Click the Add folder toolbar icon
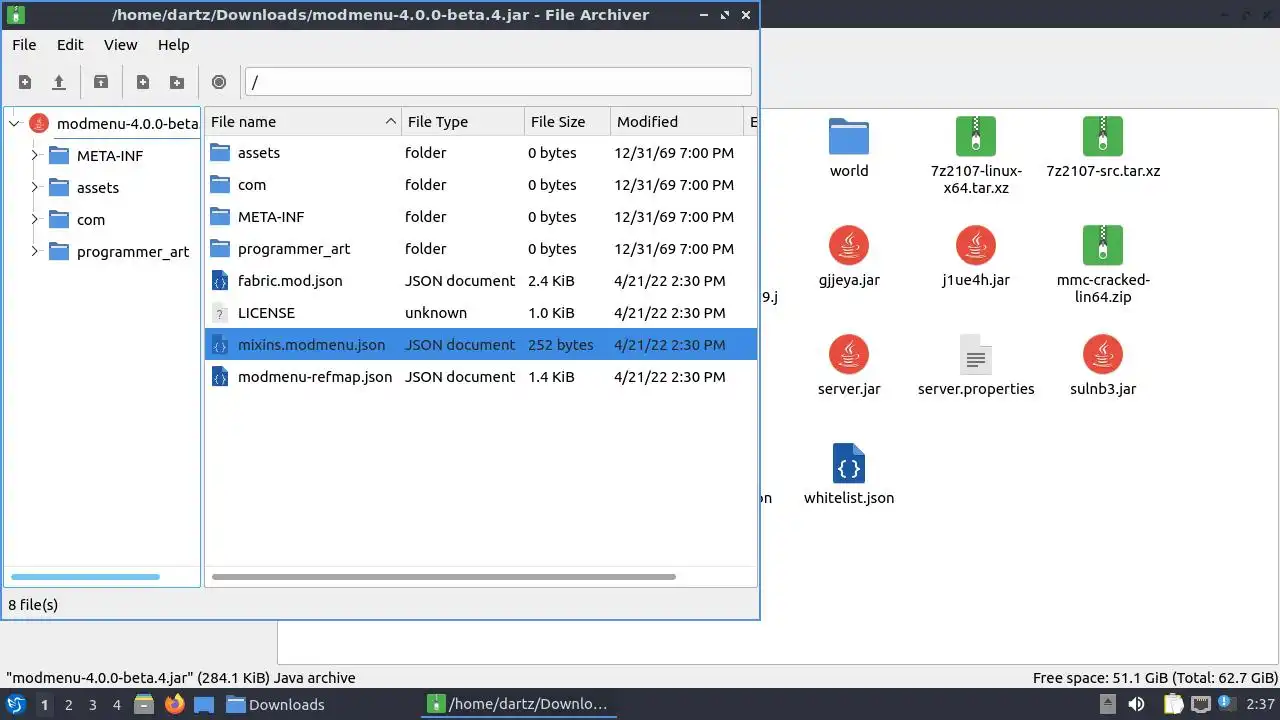This screenshot has height=720, width=1280. click(177, 82)
